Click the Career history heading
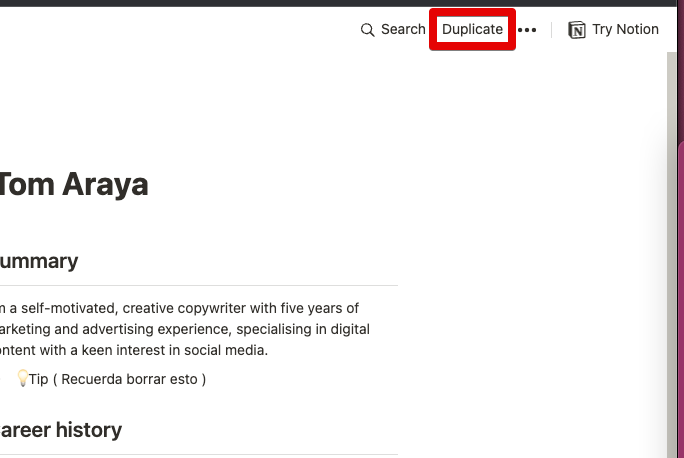684x458 pixels. (61, 430)
